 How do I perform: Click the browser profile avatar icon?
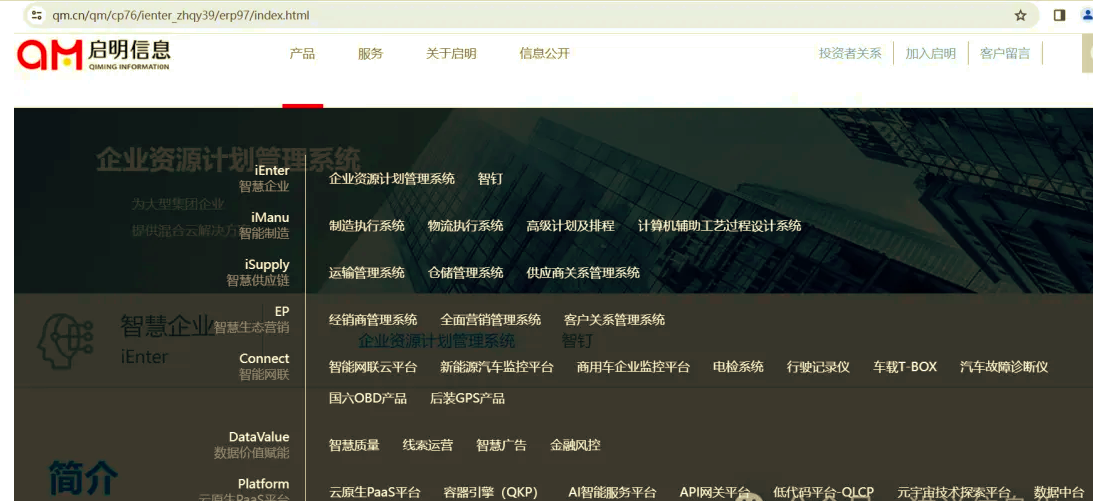click(1087, 15)
